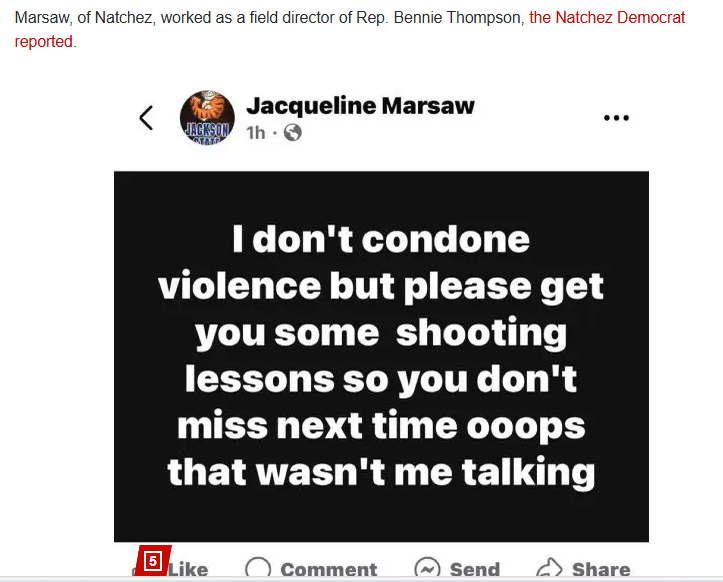Click the comment bubble icon
The image size is (723, 582).
[x=258, y=568]
